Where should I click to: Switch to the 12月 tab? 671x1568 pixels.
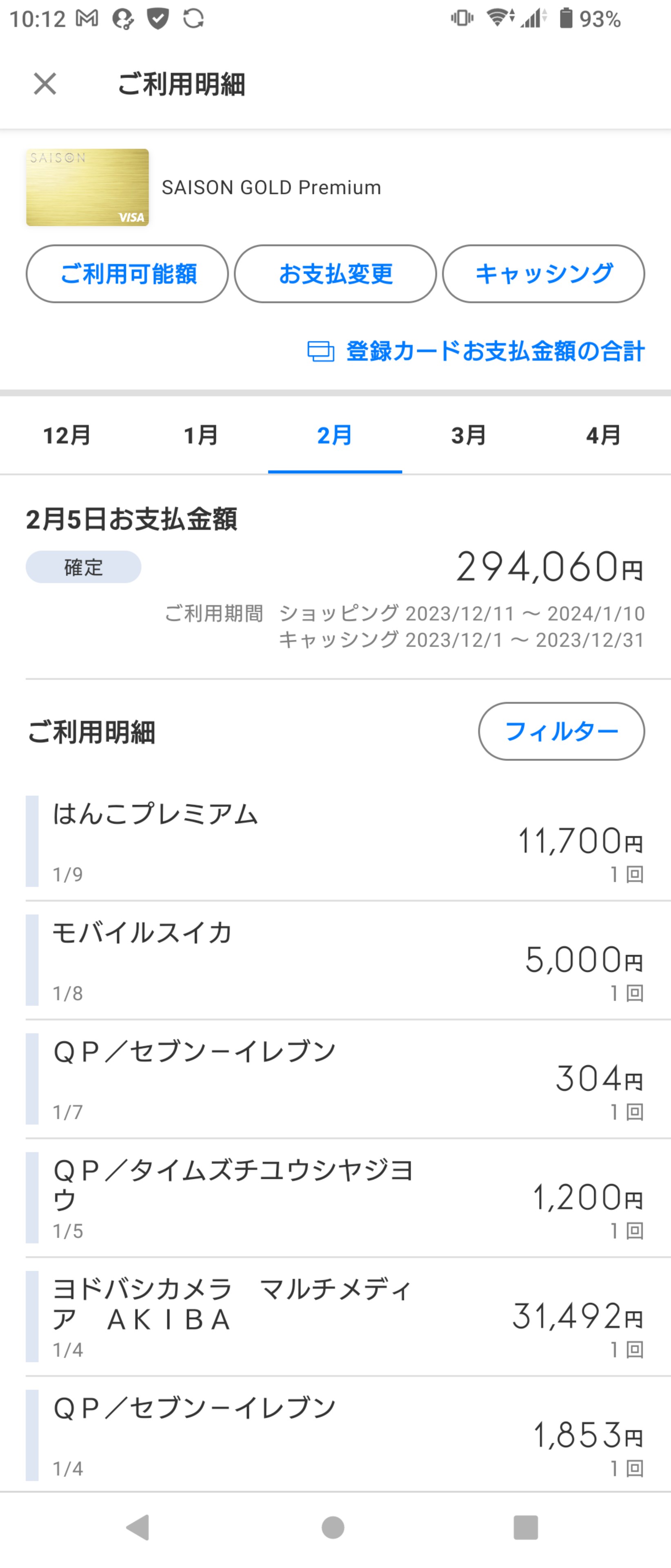click(67, 435)
